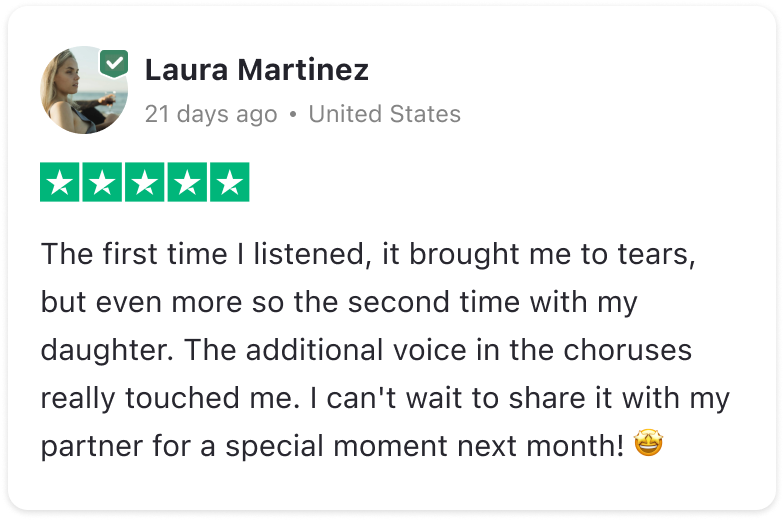Open the Laura Martinez reviewer name

point(256,70)
